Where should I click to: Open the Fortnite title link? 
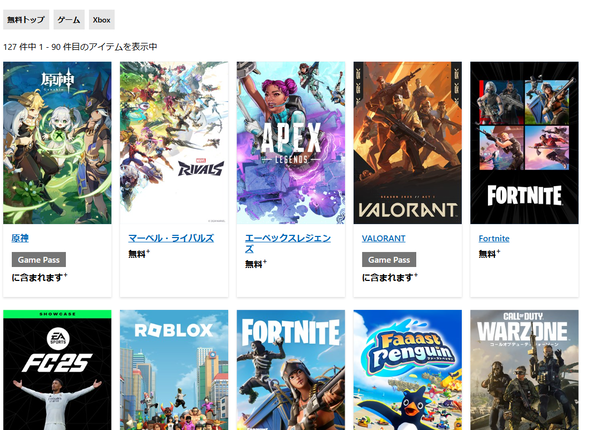(x=494, y=238)
